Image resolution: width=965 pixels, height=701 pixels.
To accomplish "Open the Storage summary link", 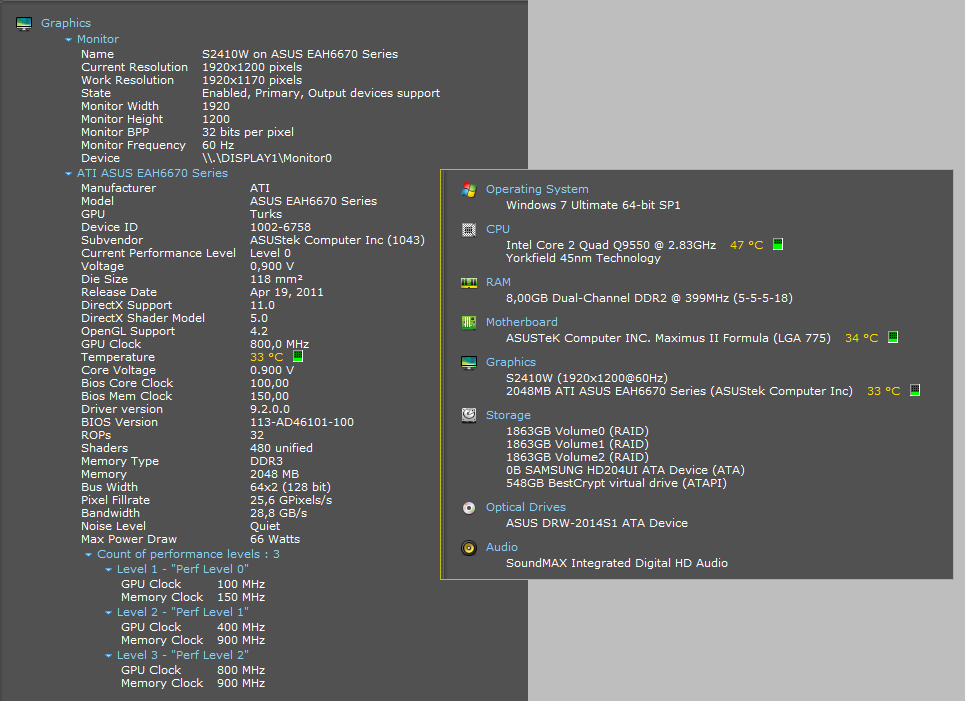I will pos(508,415).
